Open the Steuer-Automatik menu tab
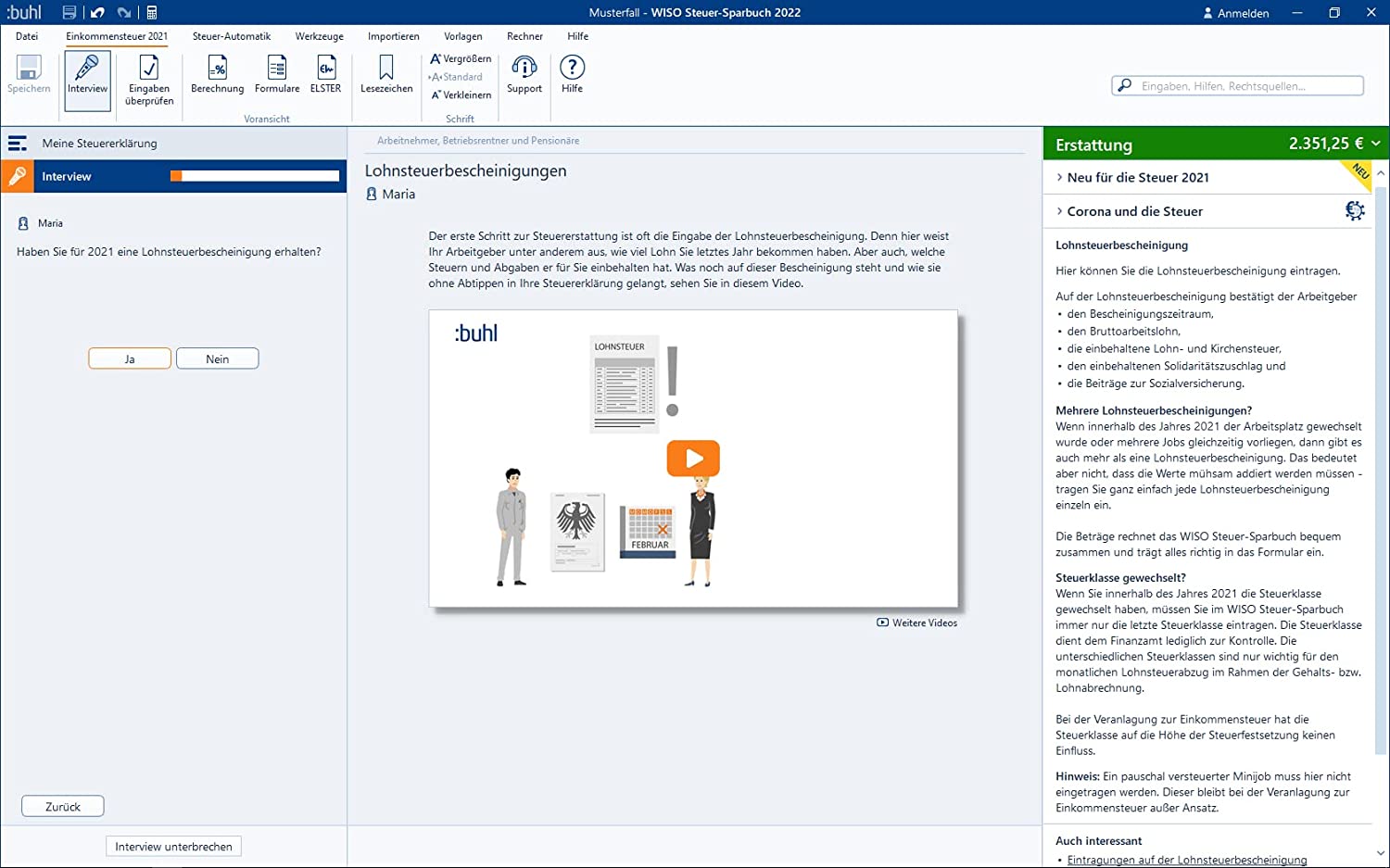 tap(232, 36)
